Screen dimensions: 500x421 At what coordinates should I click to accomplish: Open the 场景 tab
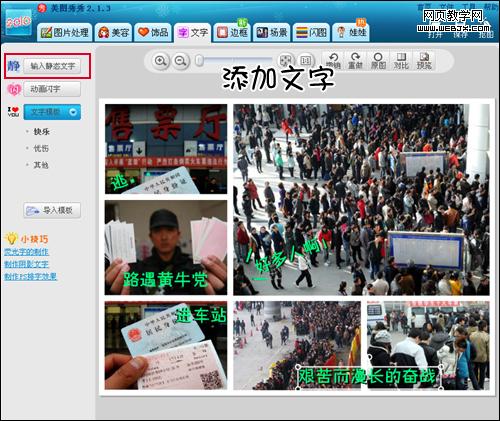point(272,32)
